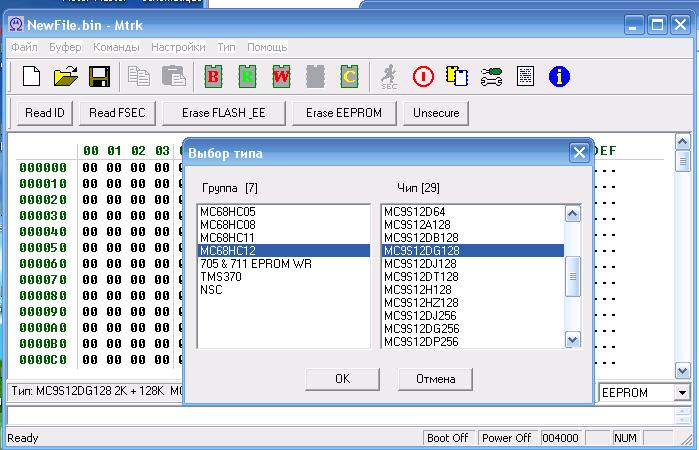Click the green R read chip icon
The image size is (699, 450).
coord(247,77)
